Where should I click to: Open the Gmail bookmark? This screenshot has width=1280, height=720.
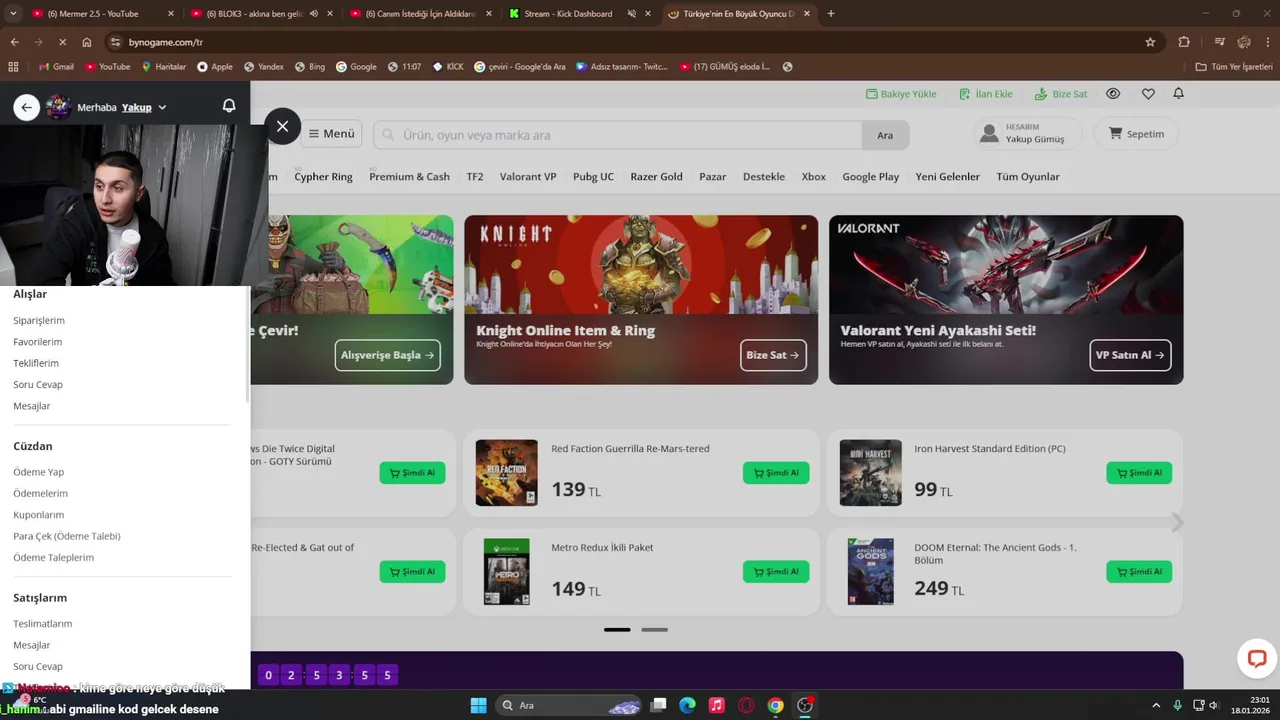click(56, 67)
